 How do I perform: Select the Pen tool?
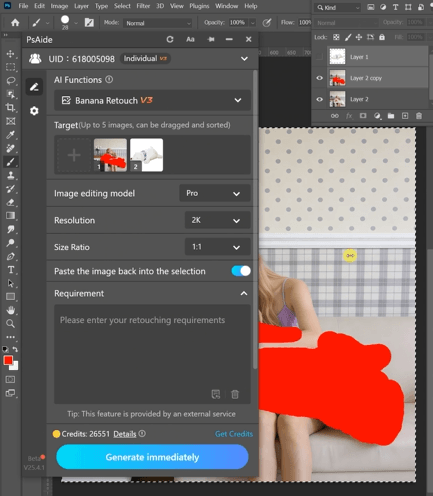click(10, 256)
